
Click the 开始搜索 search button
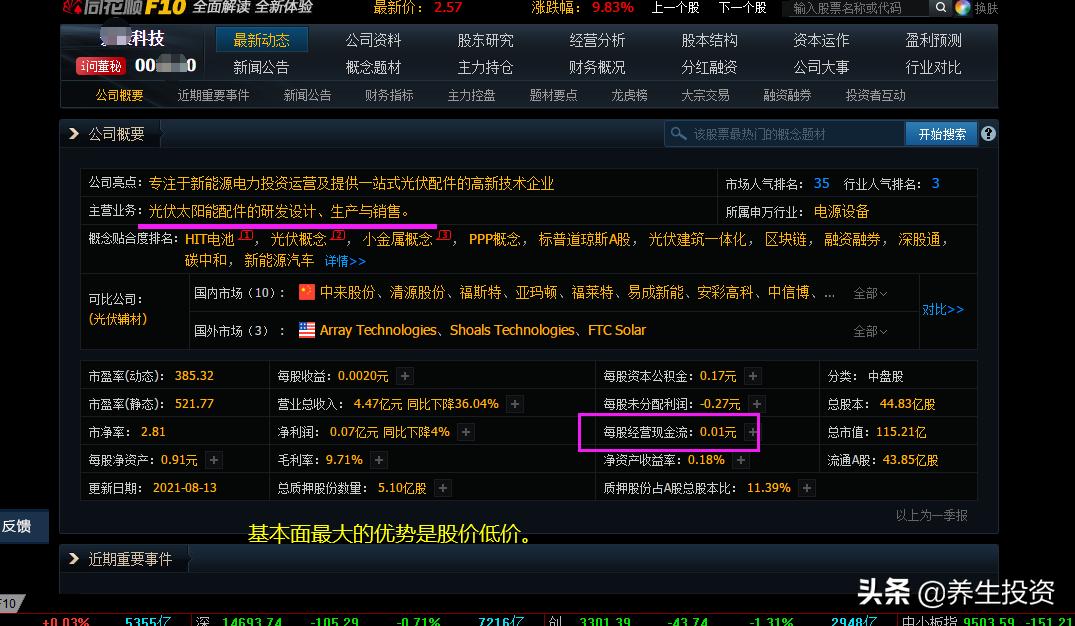tap(940, 132)
